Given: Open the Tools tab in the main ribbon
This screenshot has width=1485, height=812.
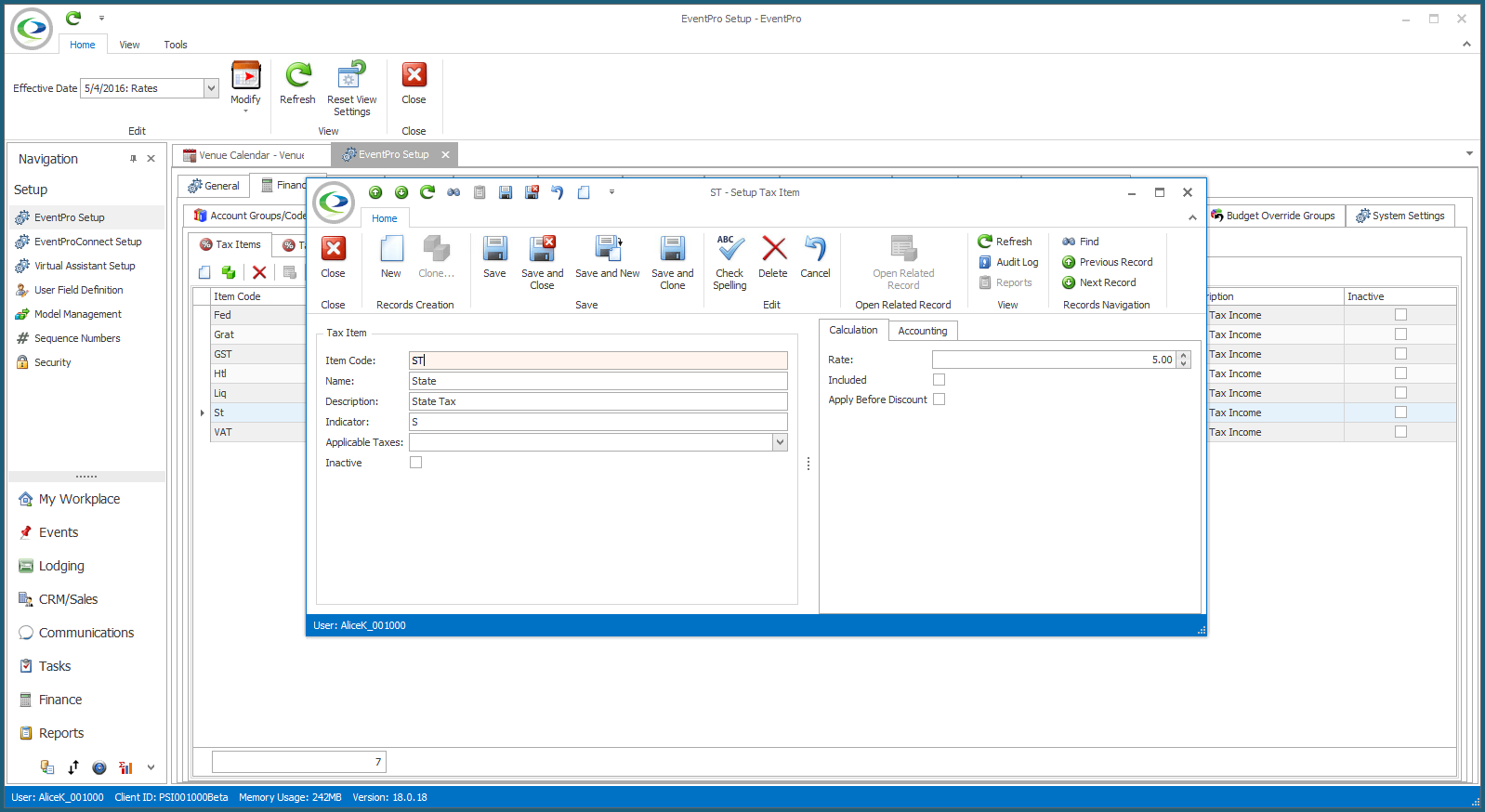Looking at the screenshot, I should 176,45.
